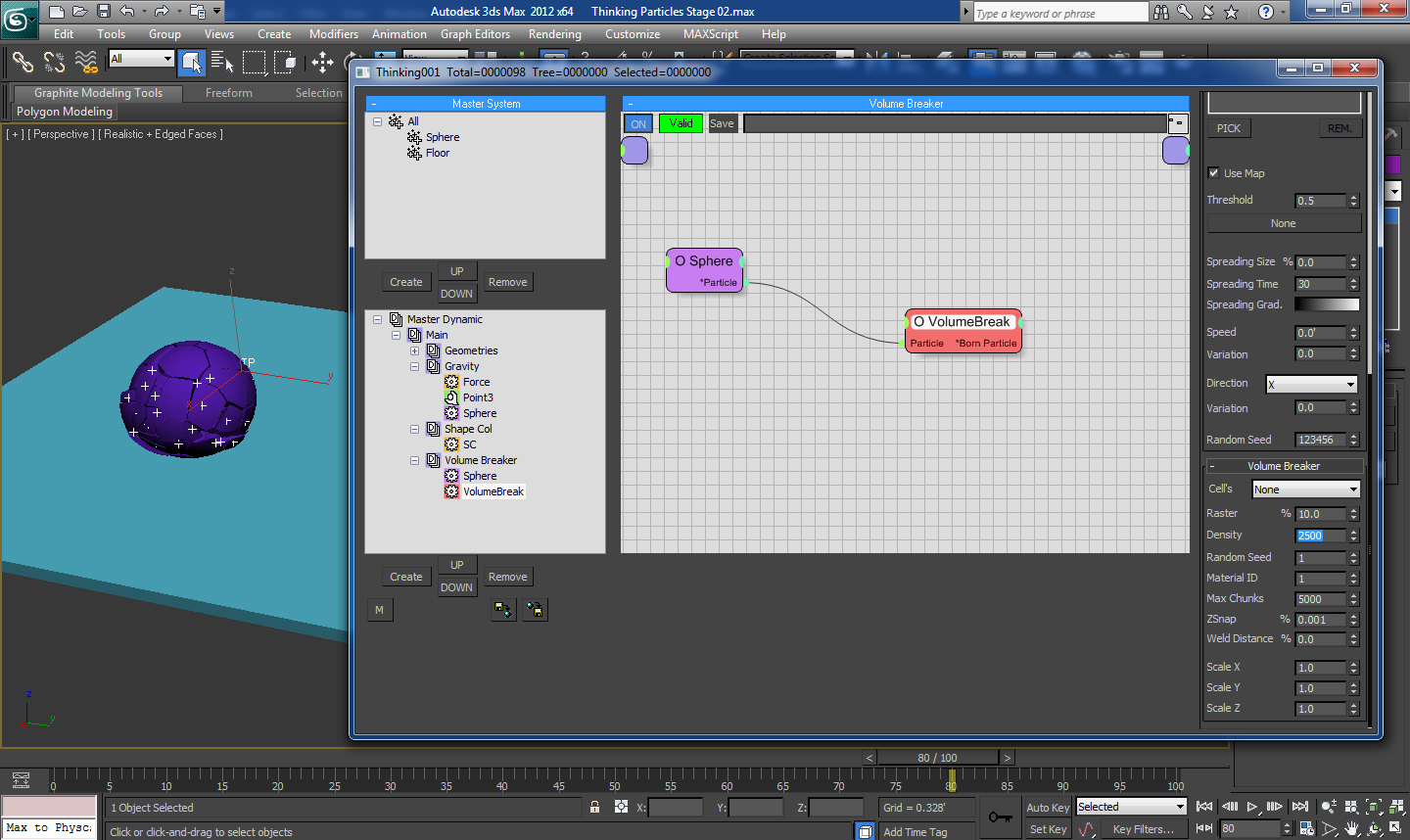Toggle the Auto Key button
The width and height of the screenshot is (1410, 840).
(1048, 808)
